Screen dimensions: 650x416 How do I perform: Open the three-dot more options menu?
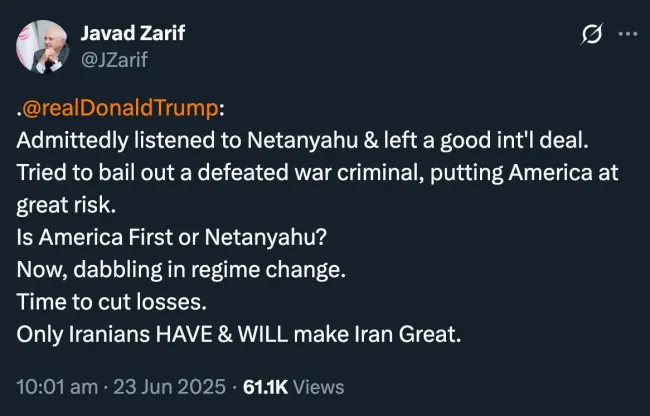tap(627, 35)
